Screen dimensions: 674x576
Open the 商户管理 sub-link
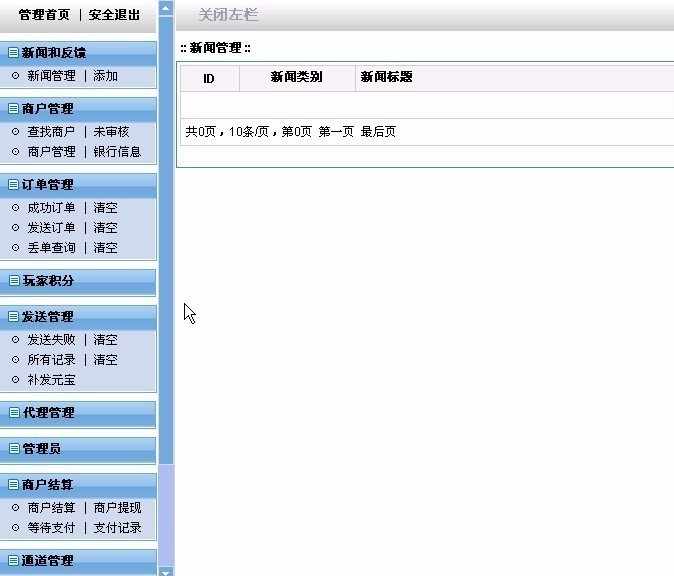(x=51, y=152)
